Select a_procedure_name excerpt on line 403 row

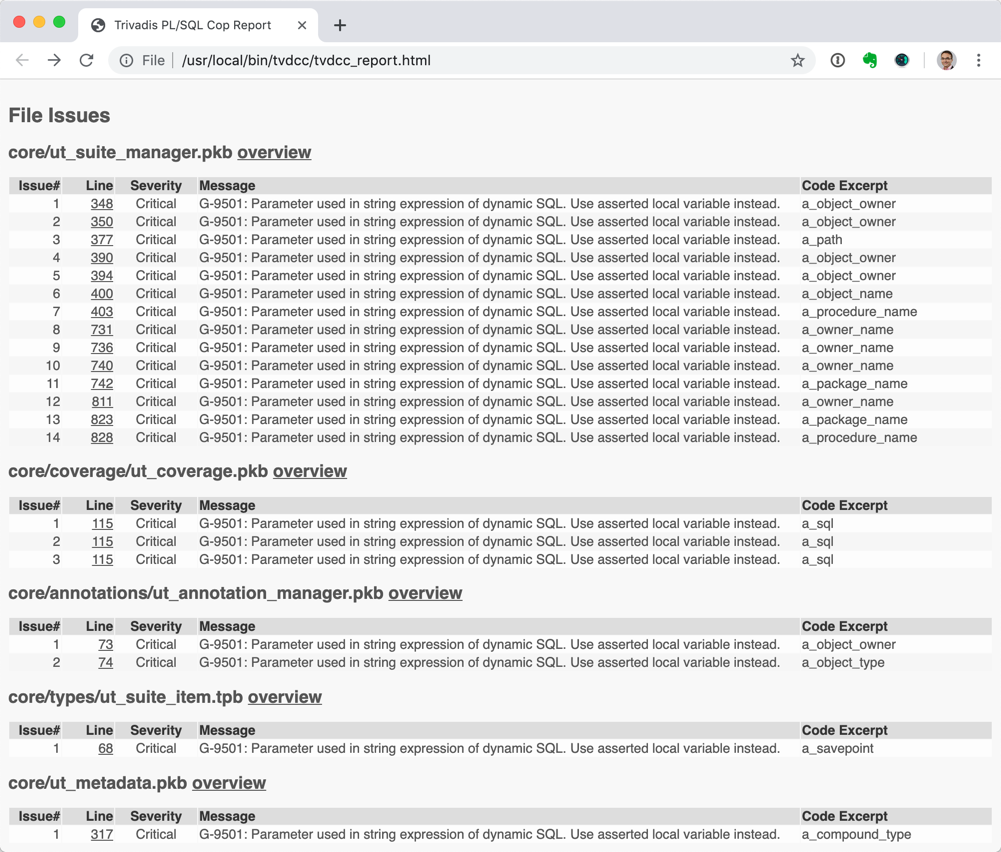(859, 311)
